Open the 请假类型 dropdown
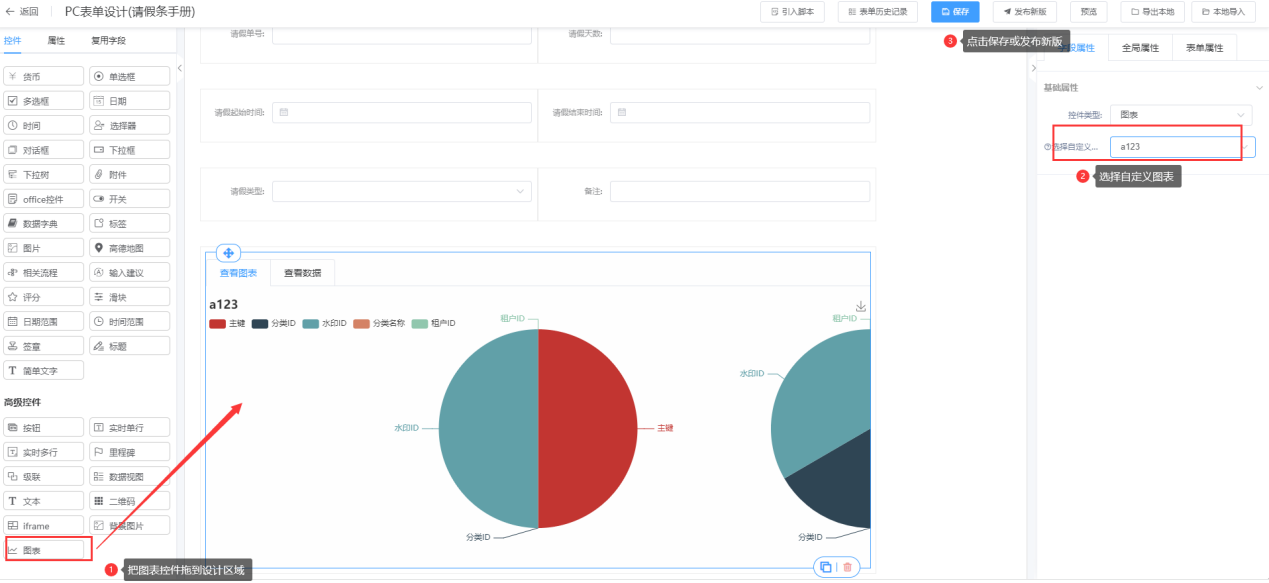Image resolution: width=1269 pixels, height=583 pixels. [x=402, y=190]
